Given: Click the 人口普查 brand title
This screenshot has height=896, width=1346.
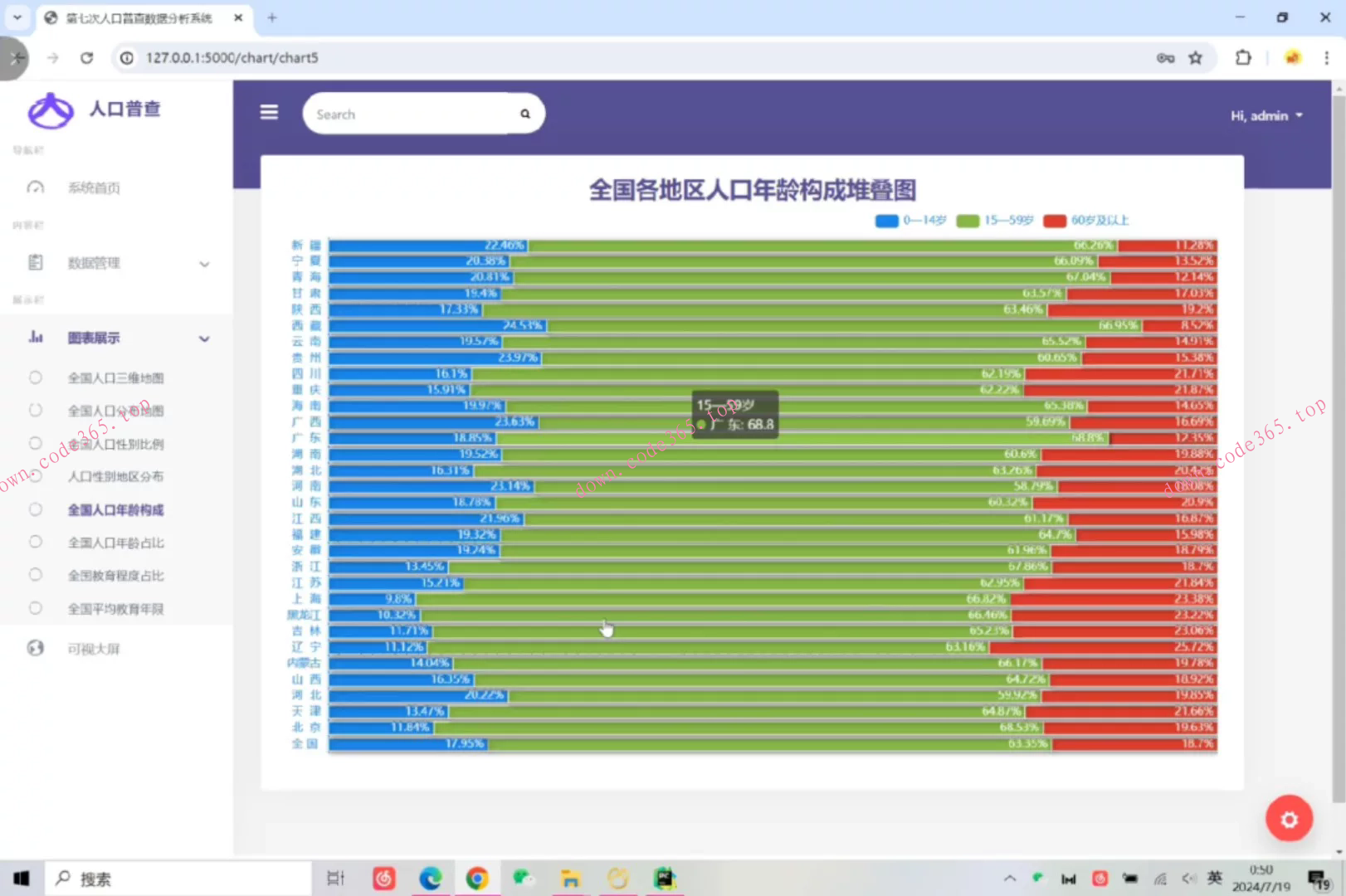Looking at the screenshot, I should click(x=124, y=109).
